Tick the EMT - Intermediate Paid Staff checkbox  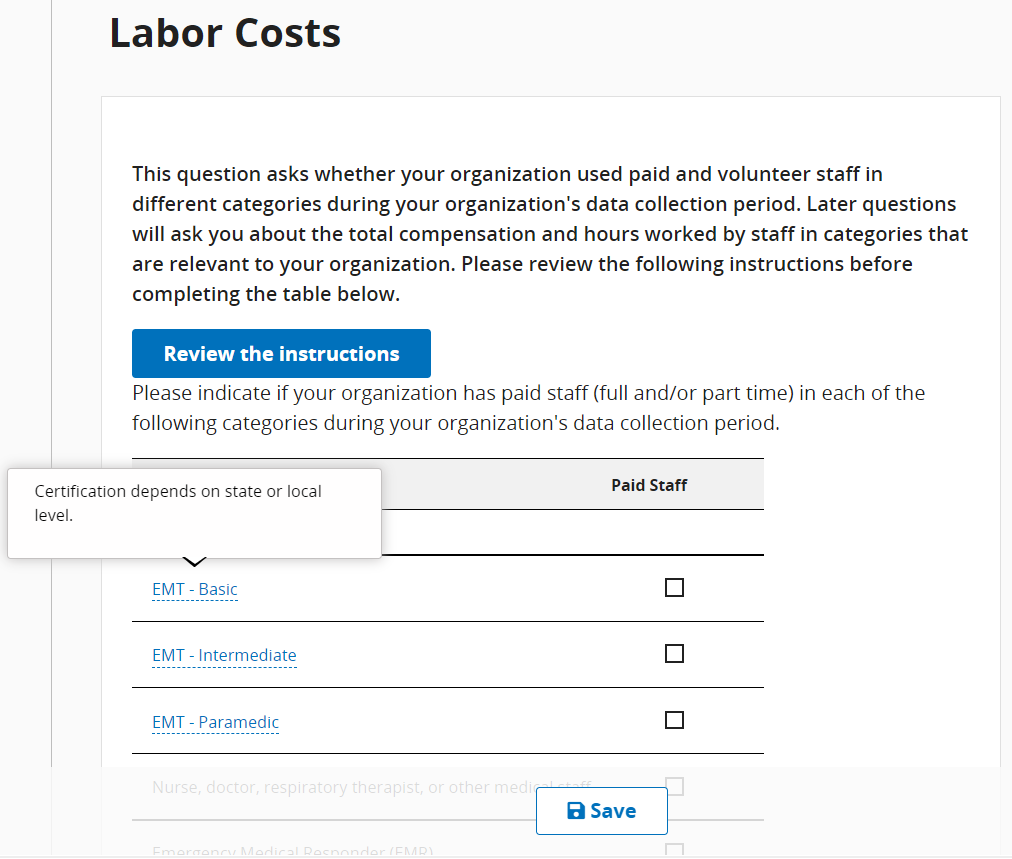674,654
